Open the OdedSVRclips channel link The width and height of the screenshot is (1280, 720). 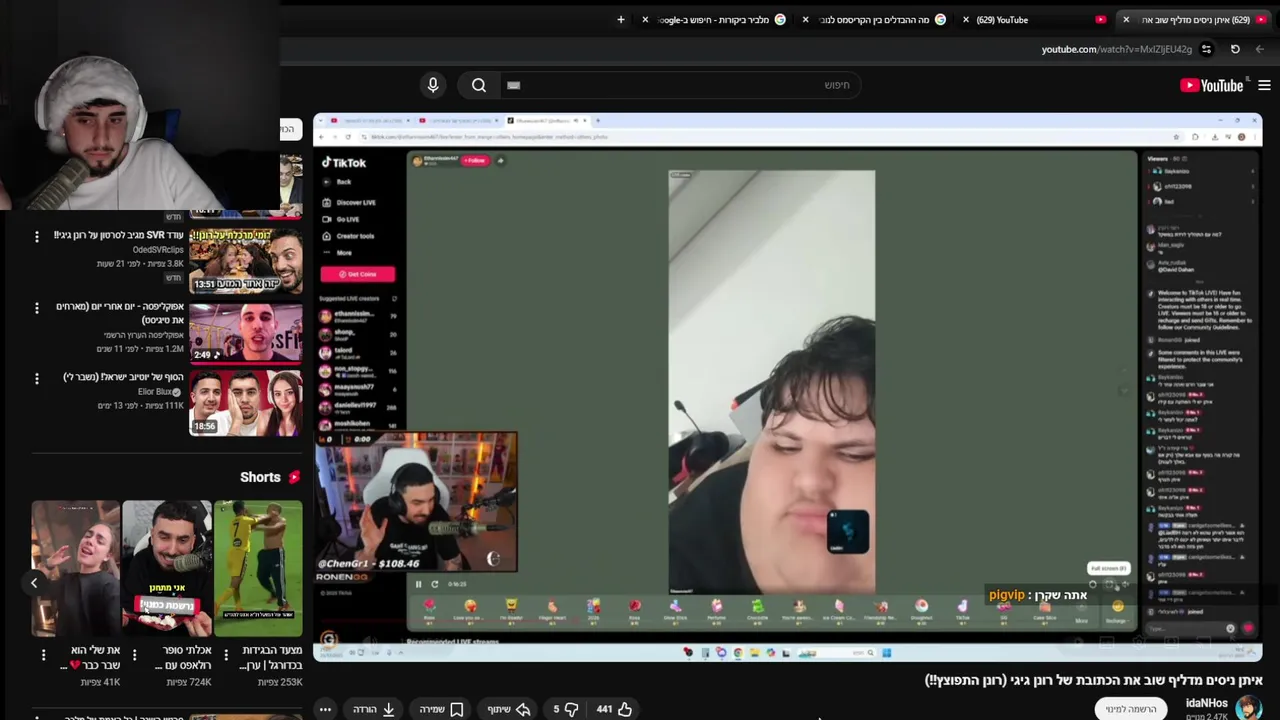(158, 250)
